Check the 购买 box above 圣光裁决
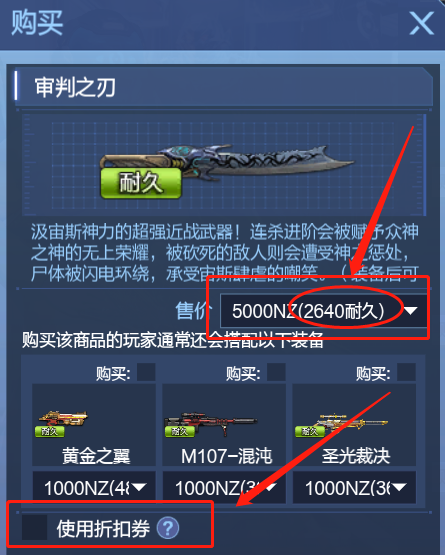445x555 pixels. point(406,372)
